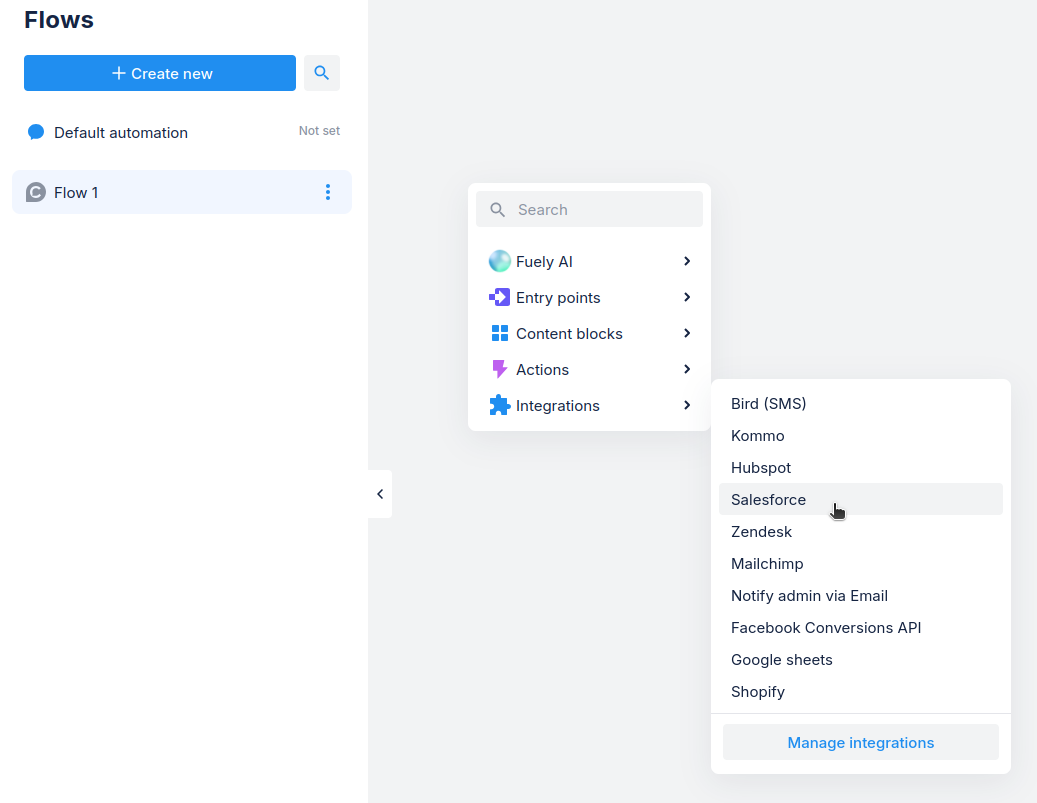Click the flows search magnifier icon
This screenshot has width=1037, height=803.
point(321,73)
